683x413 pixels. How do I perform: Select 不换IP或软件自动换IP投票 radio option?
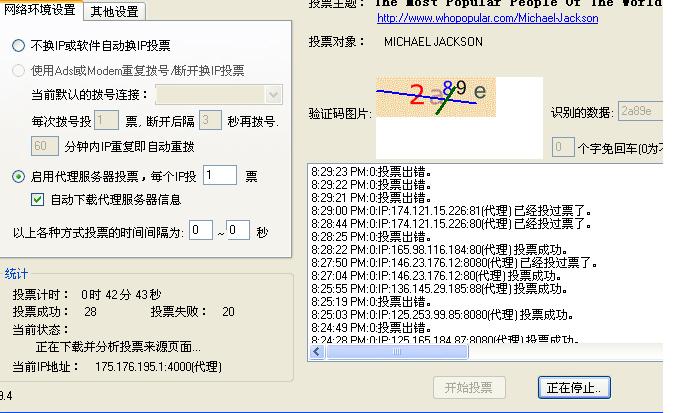click(x=19, y=46)
